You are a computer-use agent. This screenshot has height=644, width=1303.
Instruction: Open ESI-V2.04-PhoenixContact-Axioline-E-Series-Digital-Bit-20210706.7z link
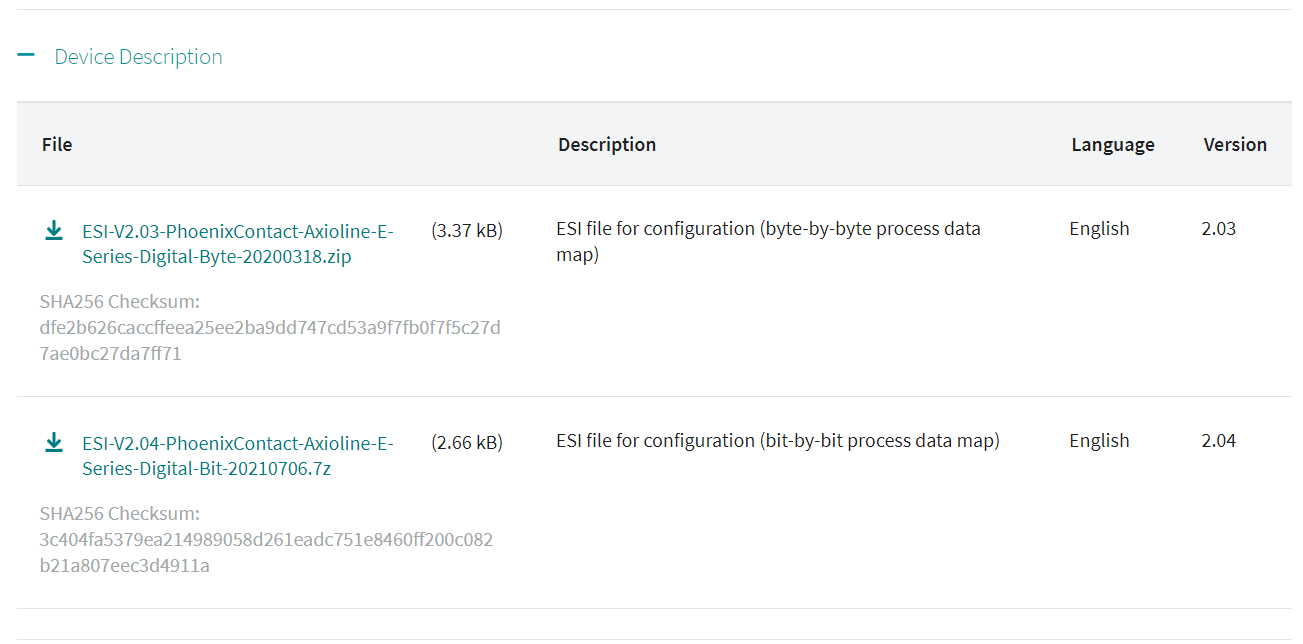tap(238, 456)
